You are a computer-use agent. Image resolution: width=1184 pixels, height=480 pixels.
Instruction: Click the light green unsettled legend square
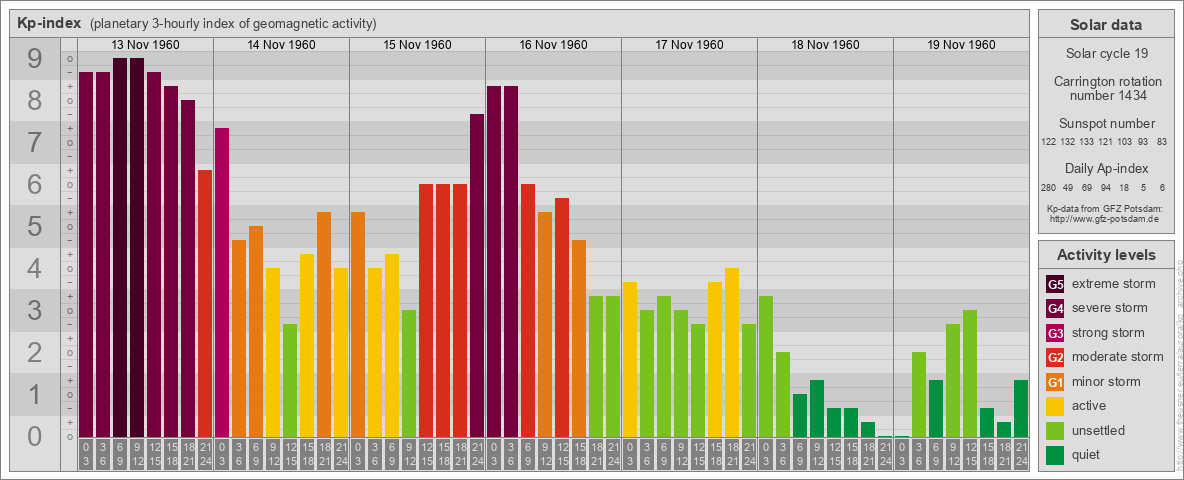[1055, 431]
